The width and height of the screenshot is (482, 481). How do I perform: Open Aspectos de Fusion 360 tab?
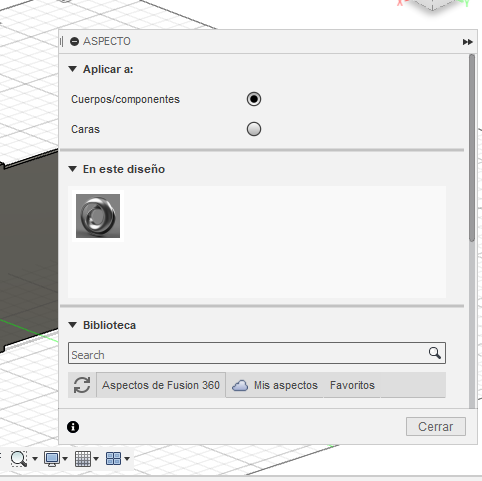161,385
